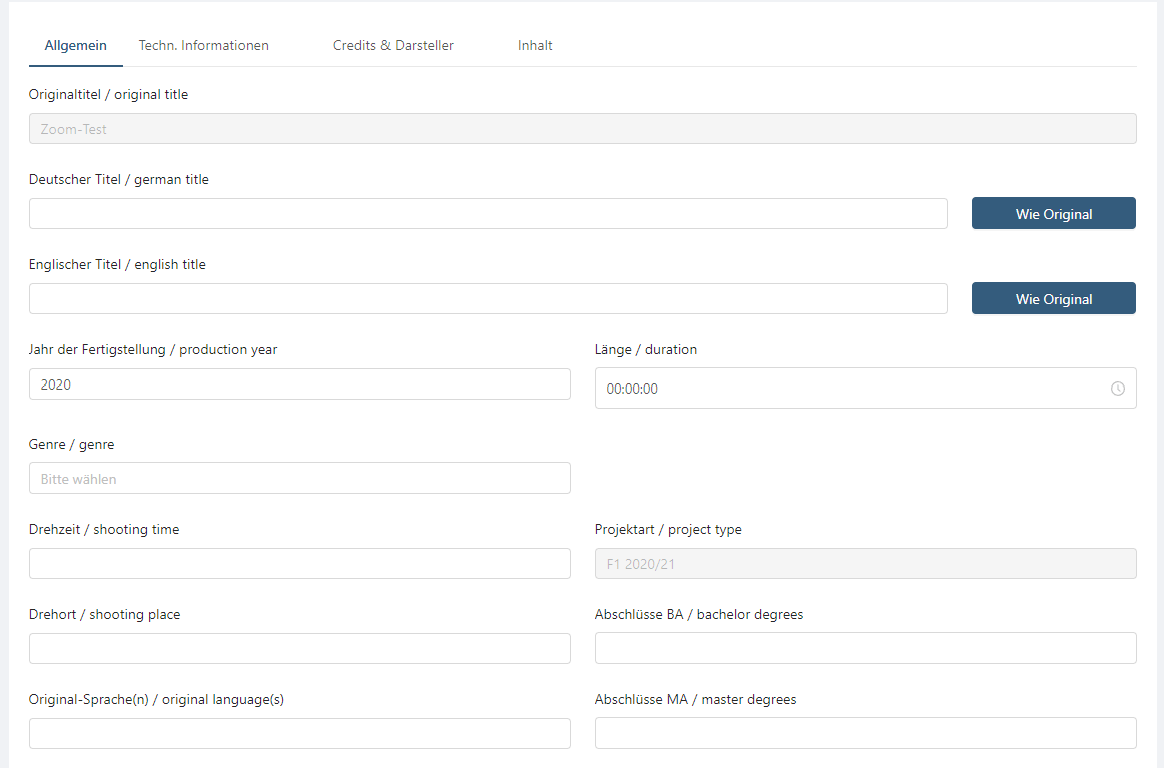Open the Genre 'Bitte wählen' dropdown
The width and height of the screenshot is (1164, 768).
coord(299,479)
